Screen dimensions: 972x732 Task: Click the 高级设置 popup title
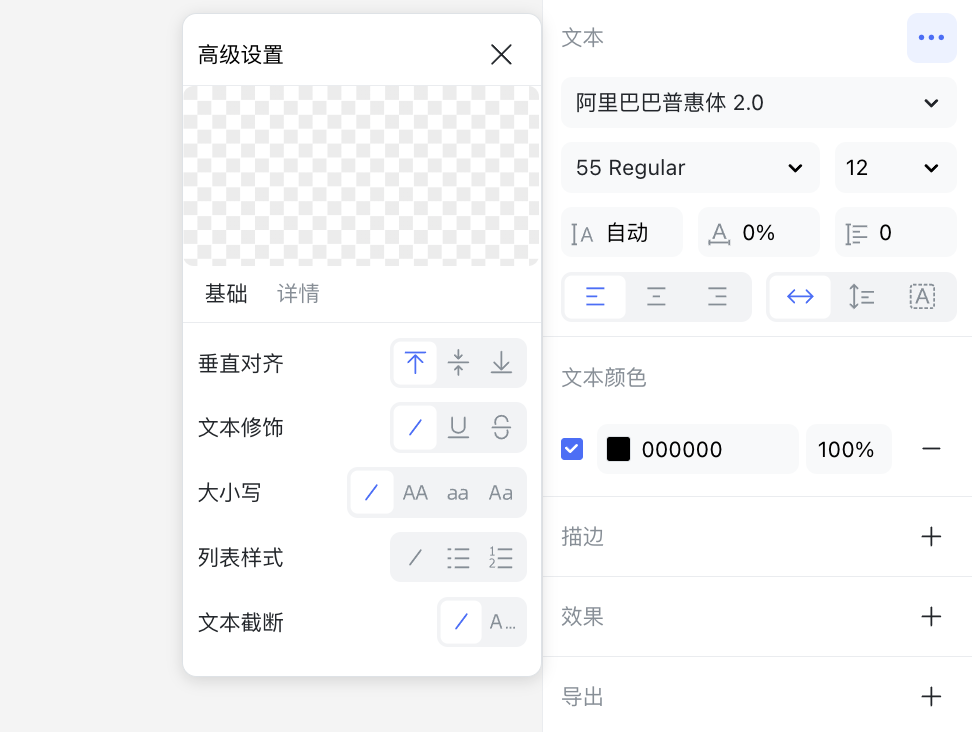tap(241, 55)
